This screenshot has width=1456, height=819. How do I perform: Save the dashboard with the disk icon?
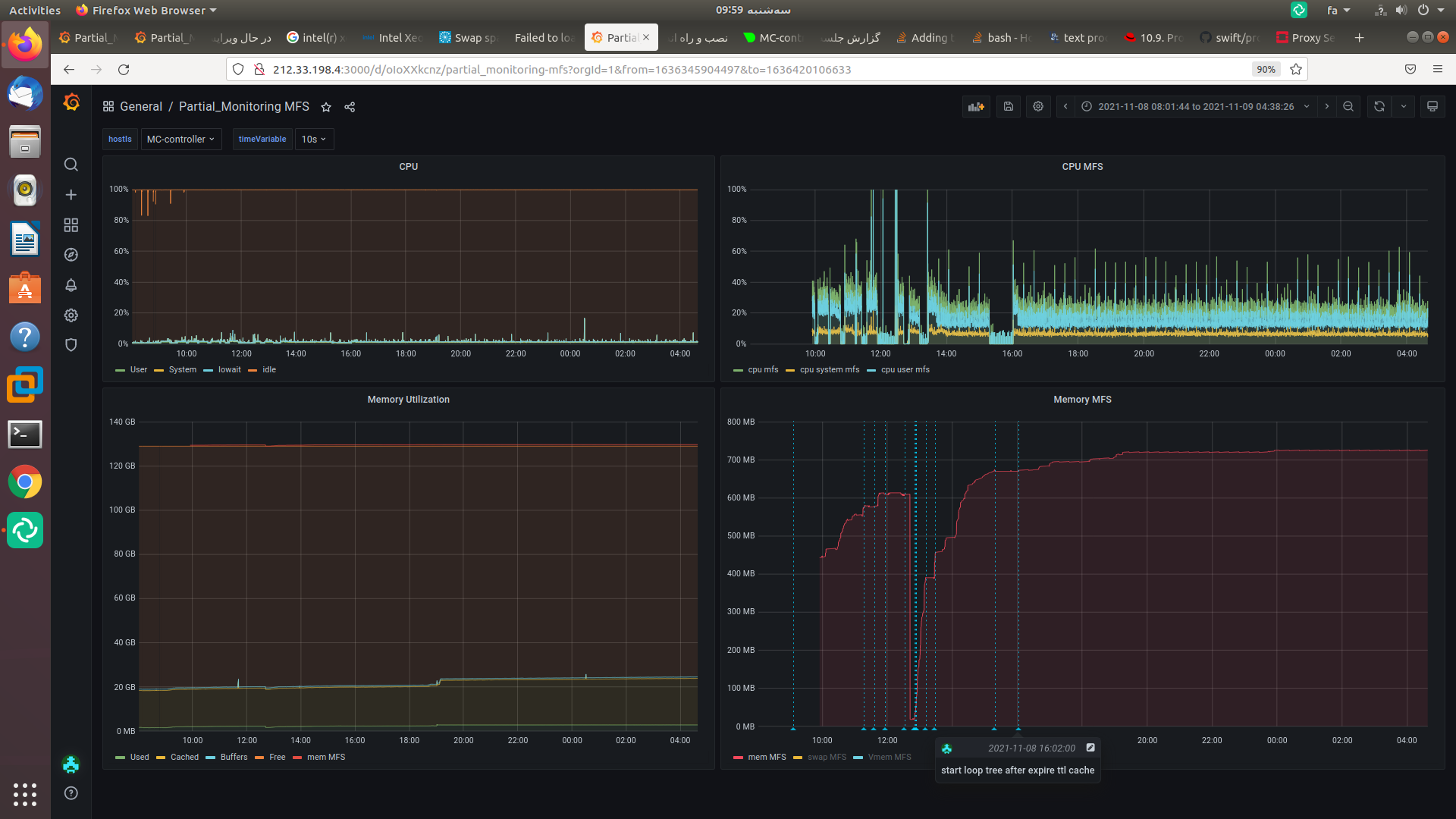1008,107
